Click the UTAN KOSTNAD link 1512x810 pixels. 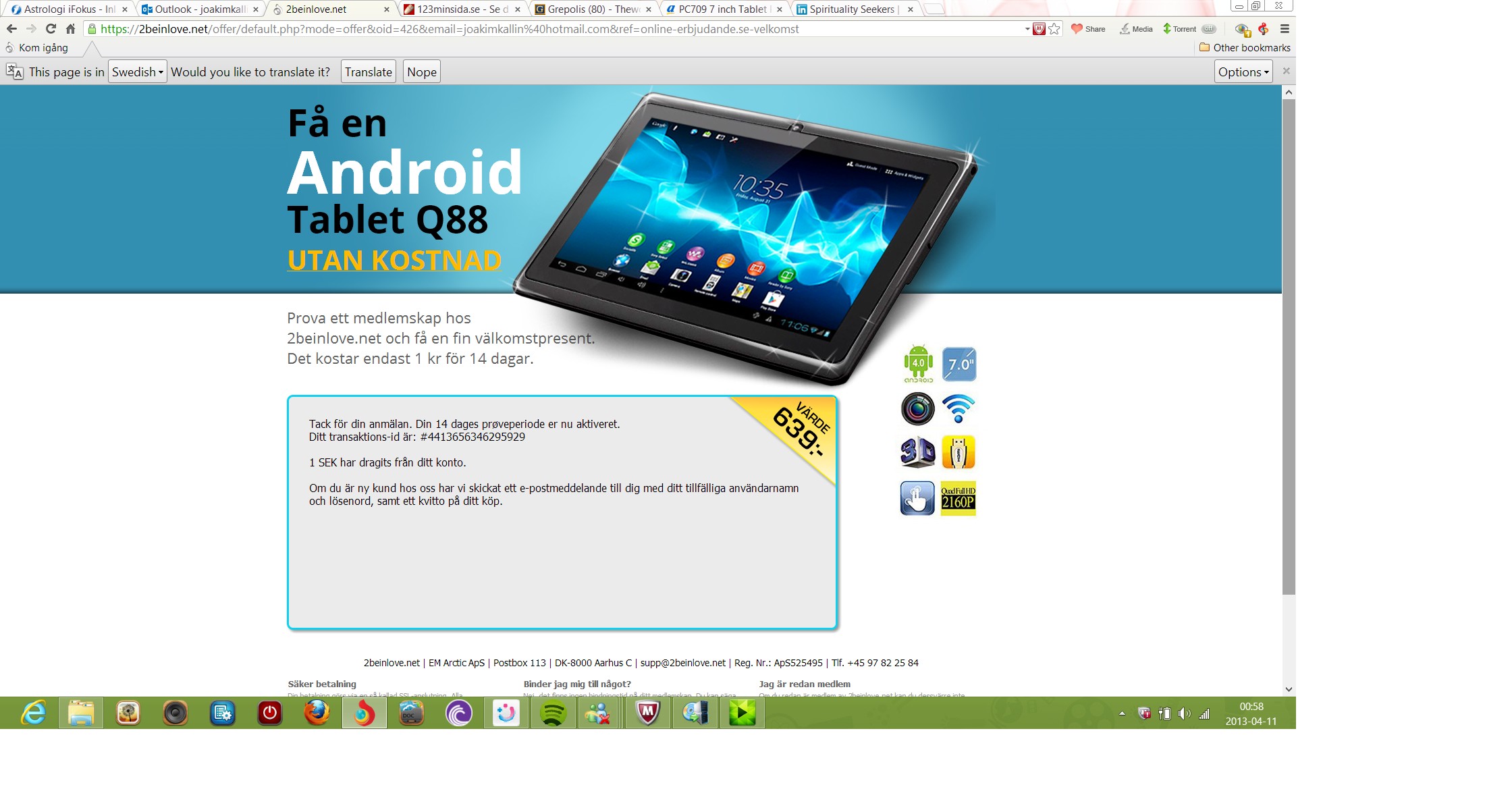(394, 261)
